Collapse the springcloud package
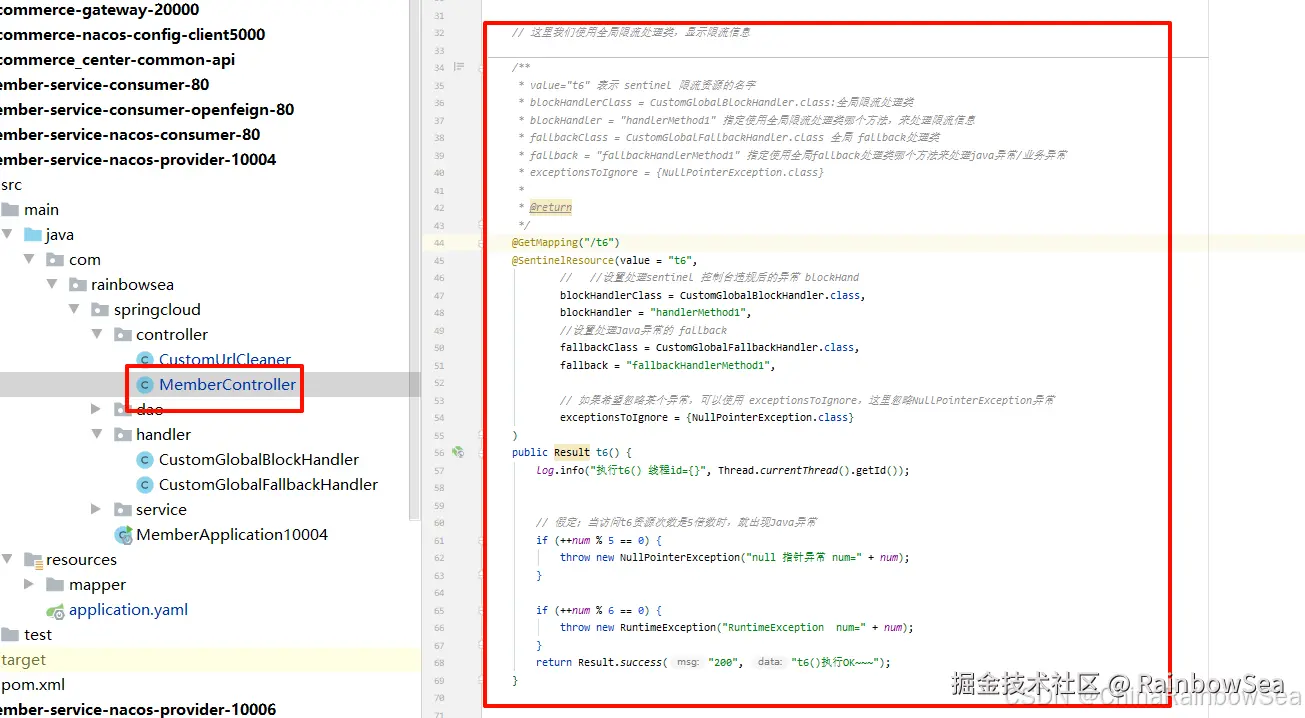The height and width of the screenshot is (718, 1305). tap(74, 310)
